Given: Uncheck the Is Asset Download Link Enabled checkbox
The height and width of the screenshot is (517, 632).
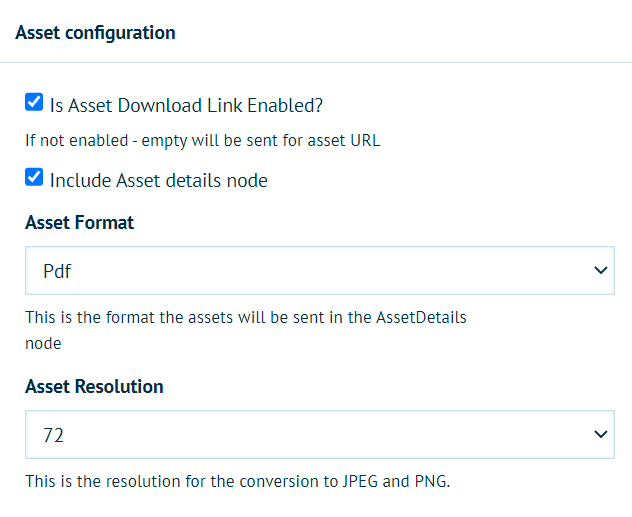Looking at the screenshot, I should point(34,102).
